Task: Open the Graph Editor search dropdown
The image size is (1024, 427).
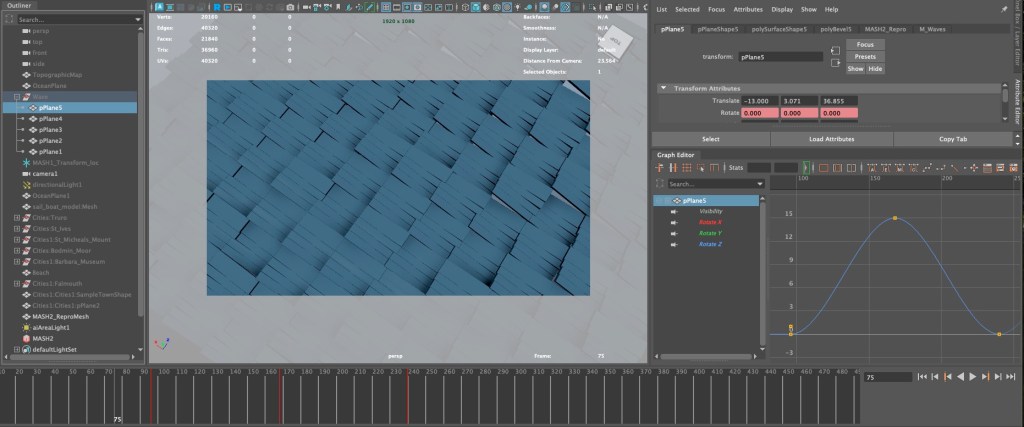Action: click(760, 184)
